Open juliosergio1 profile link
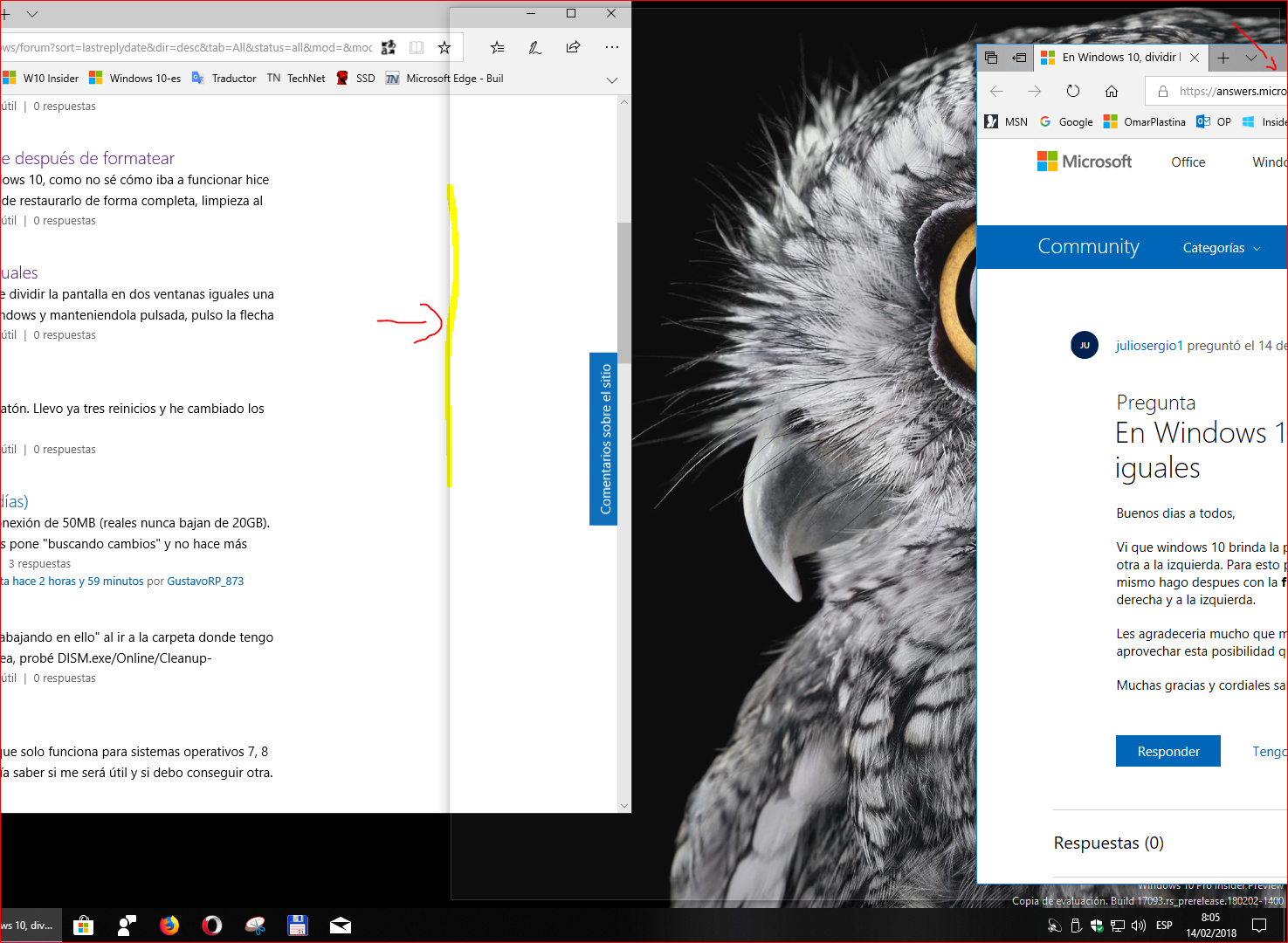Screen dimensions: 1288x943 pyautogui.click(x=1149, y=346)
